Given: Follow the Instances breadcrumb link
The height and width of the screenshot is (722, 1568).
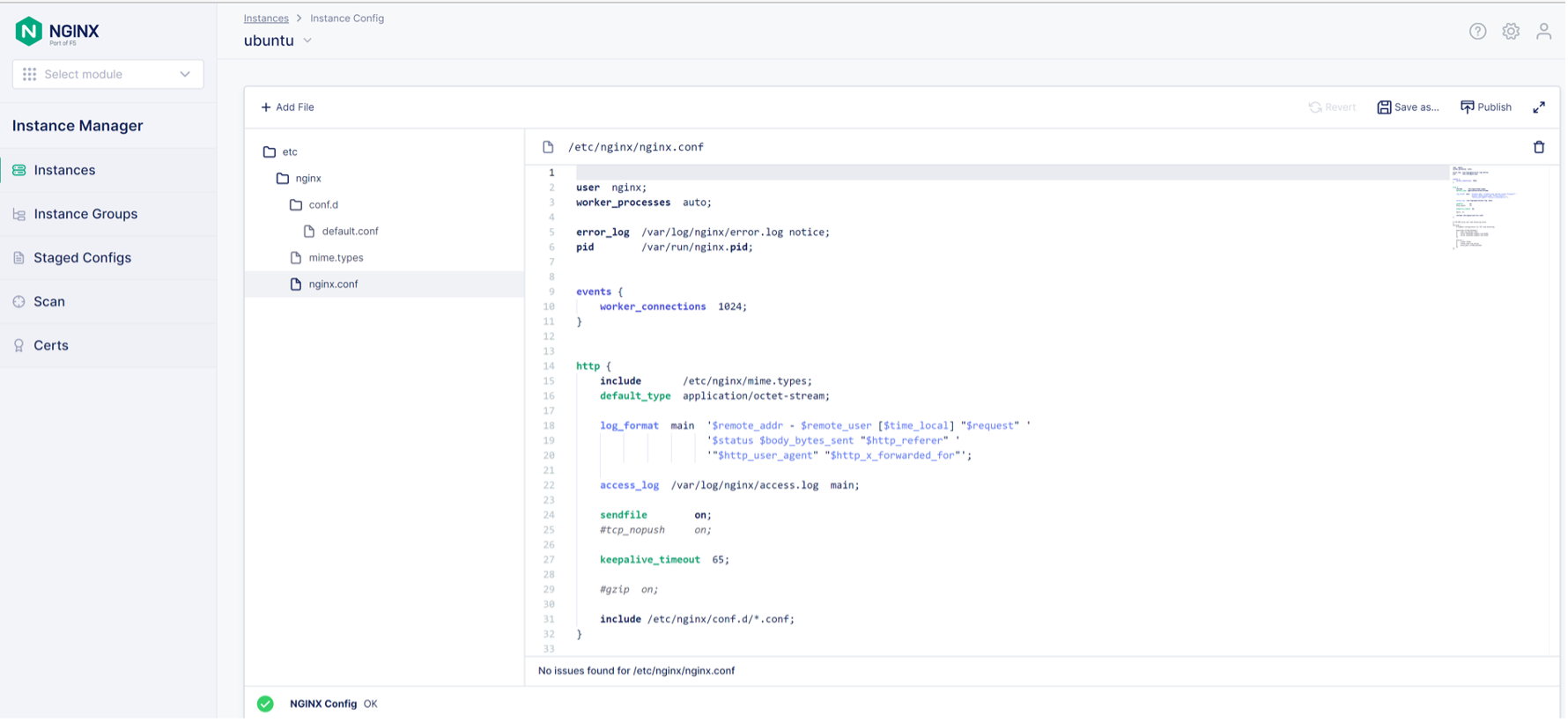Looking at the screenshot, I should [x=266, y=18].
